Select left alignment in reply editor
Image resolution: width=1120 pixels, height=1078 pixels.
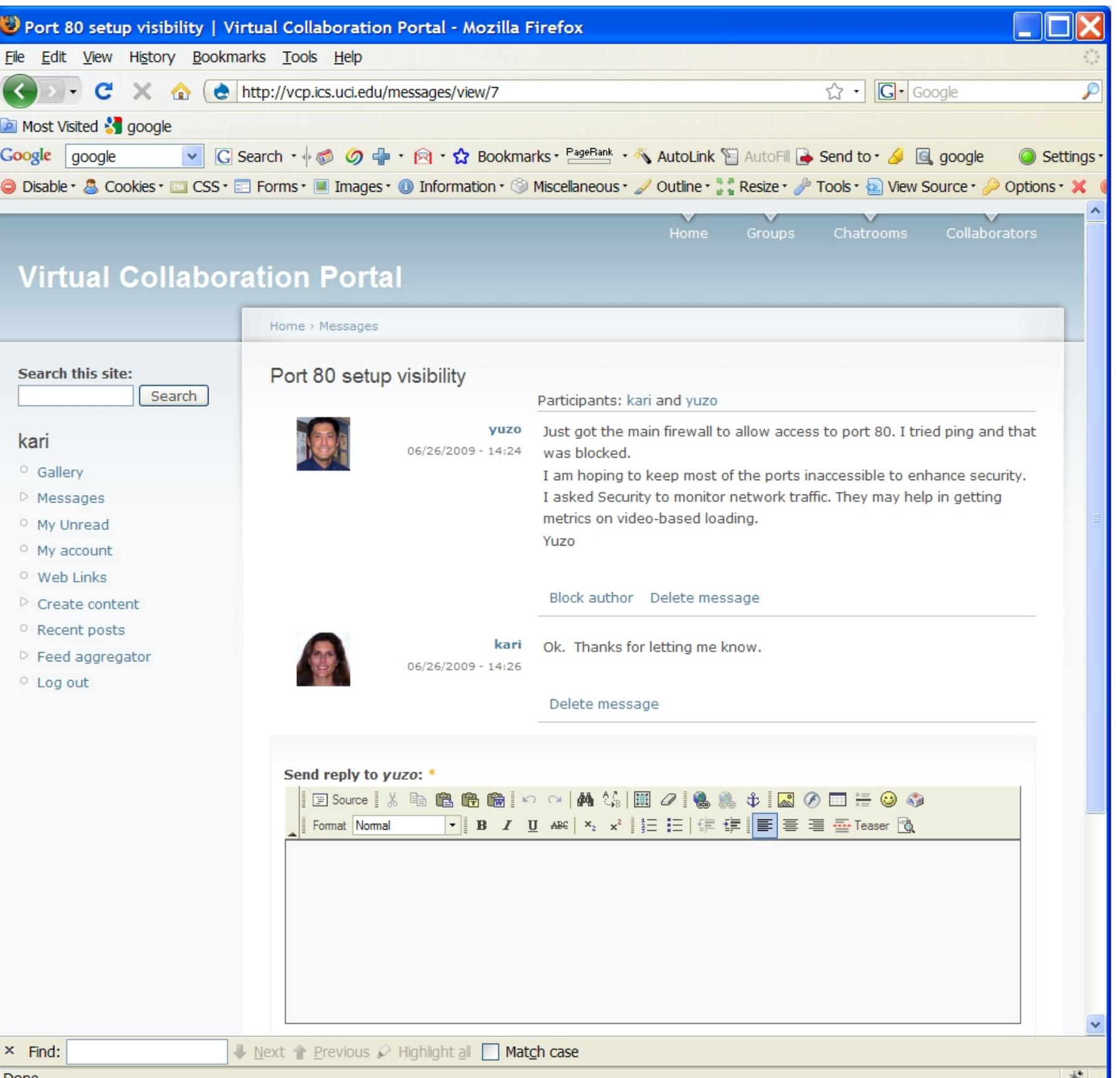pyautogui.click(x=765, y=826)
